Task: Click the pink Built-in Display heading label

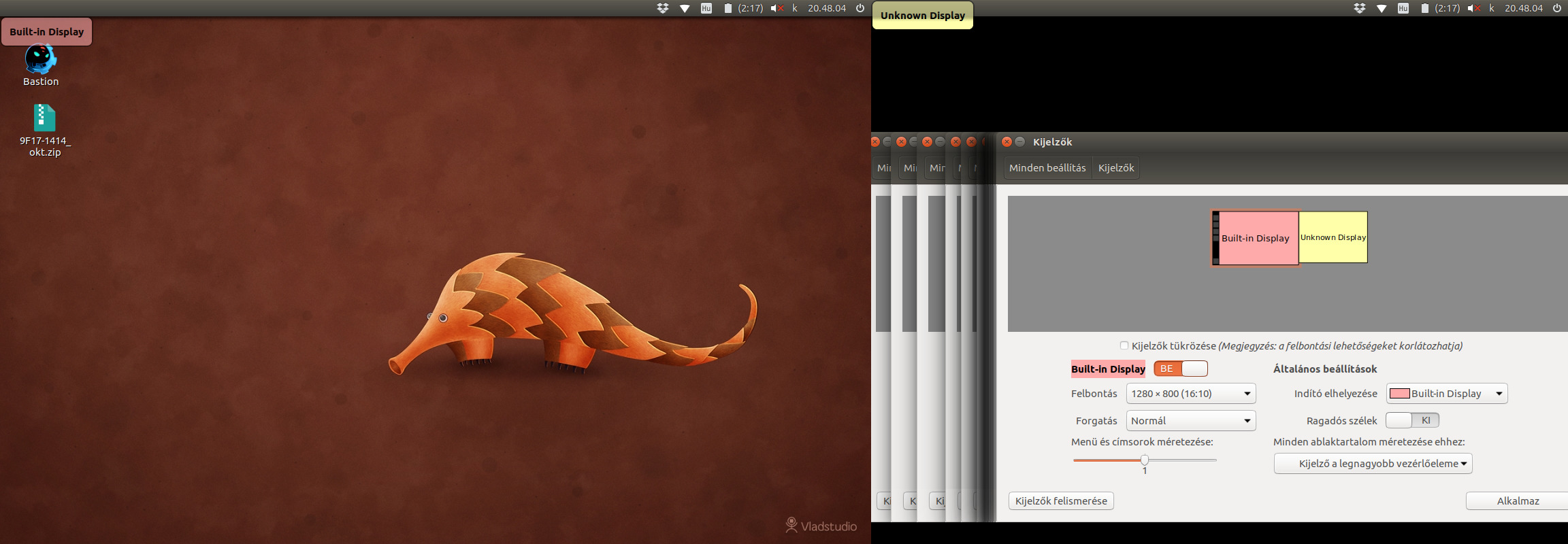Action: [1108, 369]
